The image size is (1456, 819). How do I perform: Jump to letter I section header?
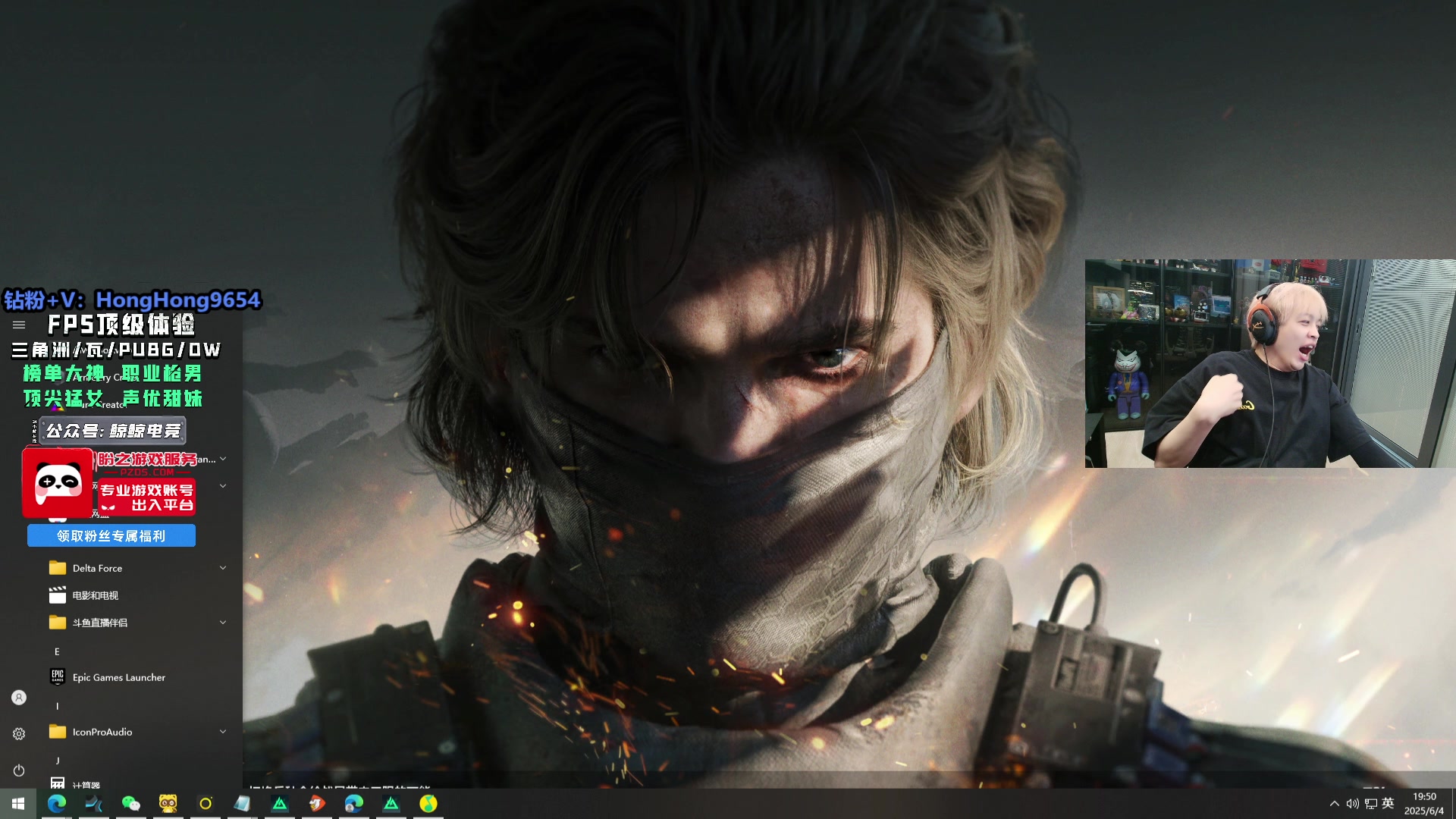[57, 706]
